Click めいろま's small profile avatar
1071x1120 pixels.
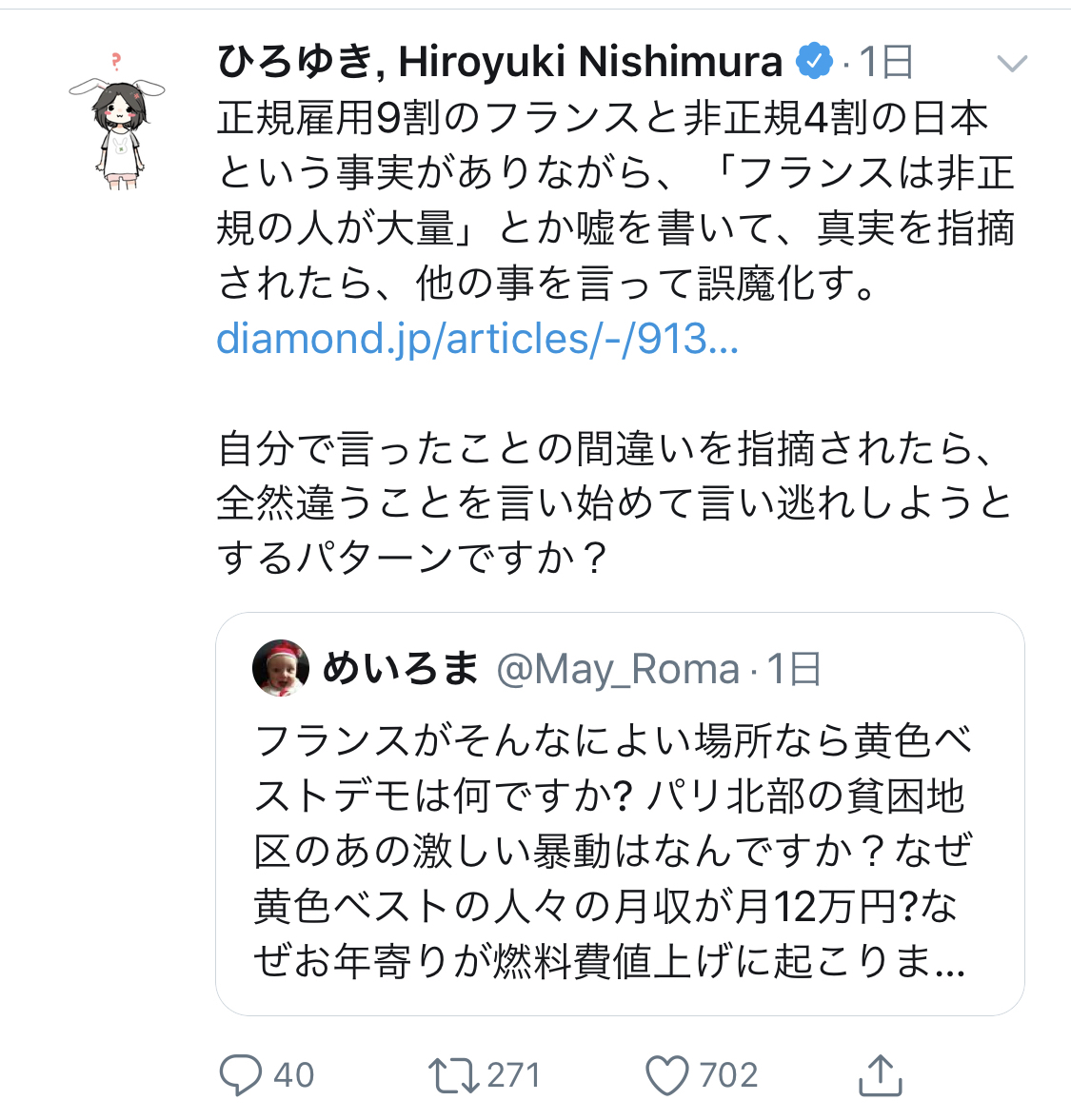tap(281, 668)
